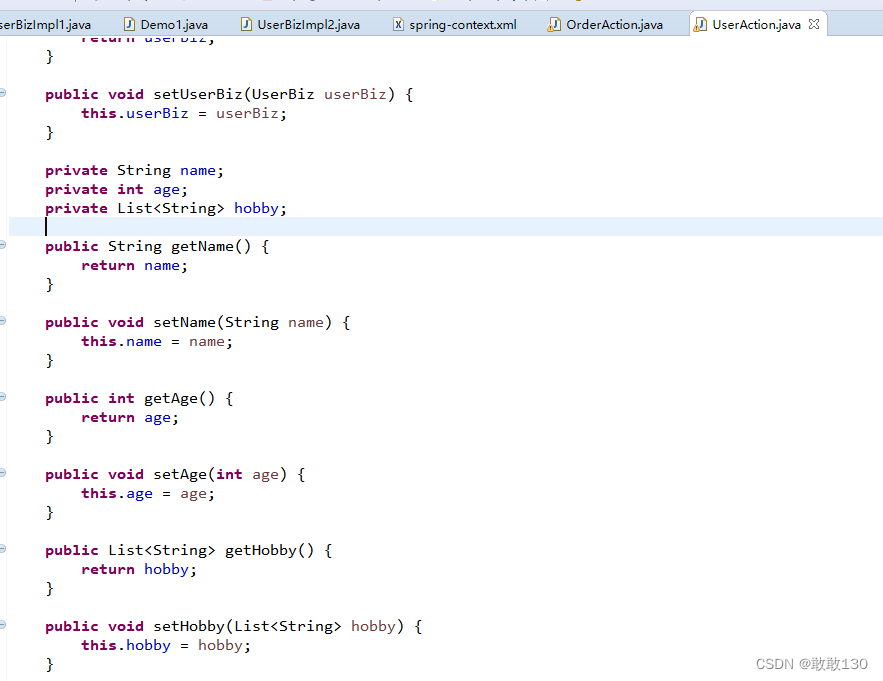The height and width of the screenshot is (681, 883).
Task: Click the 'return age;' statement
Action: click(x=130, y=417)
